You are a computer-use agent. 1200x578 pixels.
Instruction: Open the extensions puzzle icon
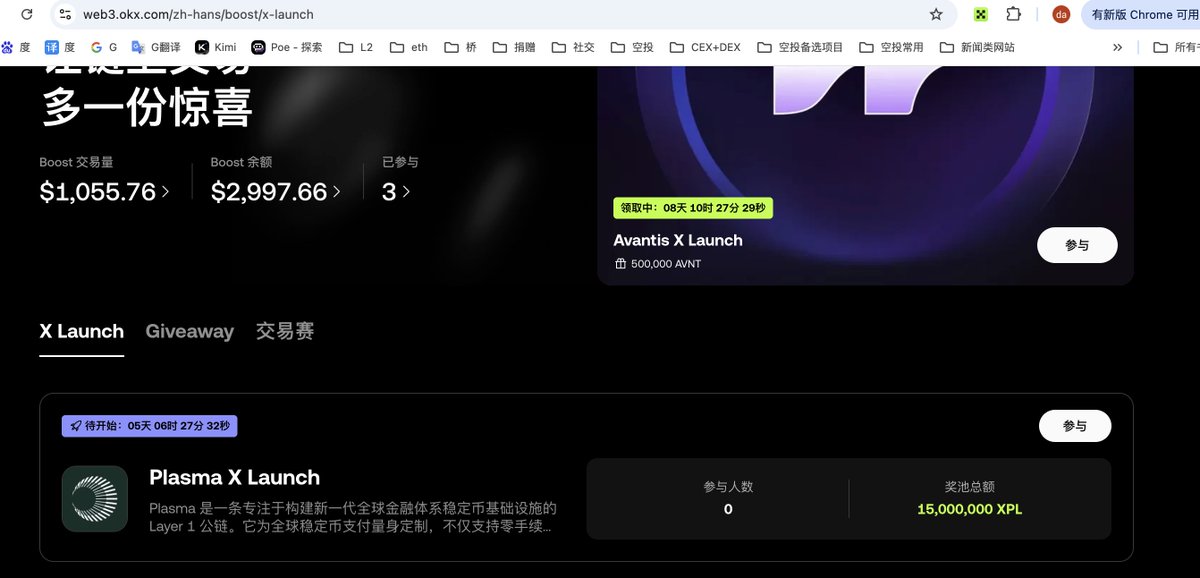coord(1014,14)
